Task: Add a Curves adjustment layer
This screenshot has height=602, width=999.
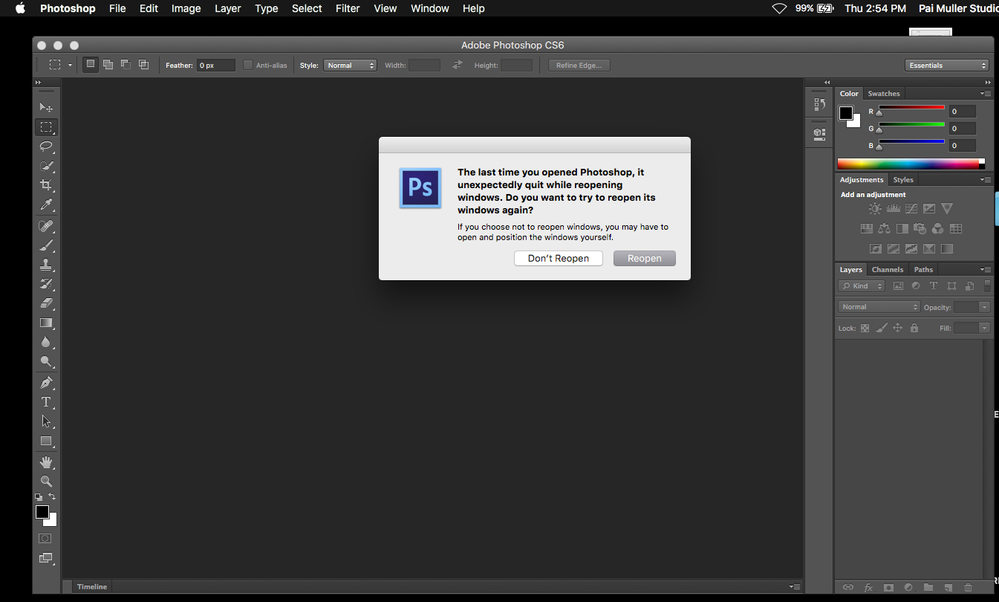Action: [x=912, y=208]
